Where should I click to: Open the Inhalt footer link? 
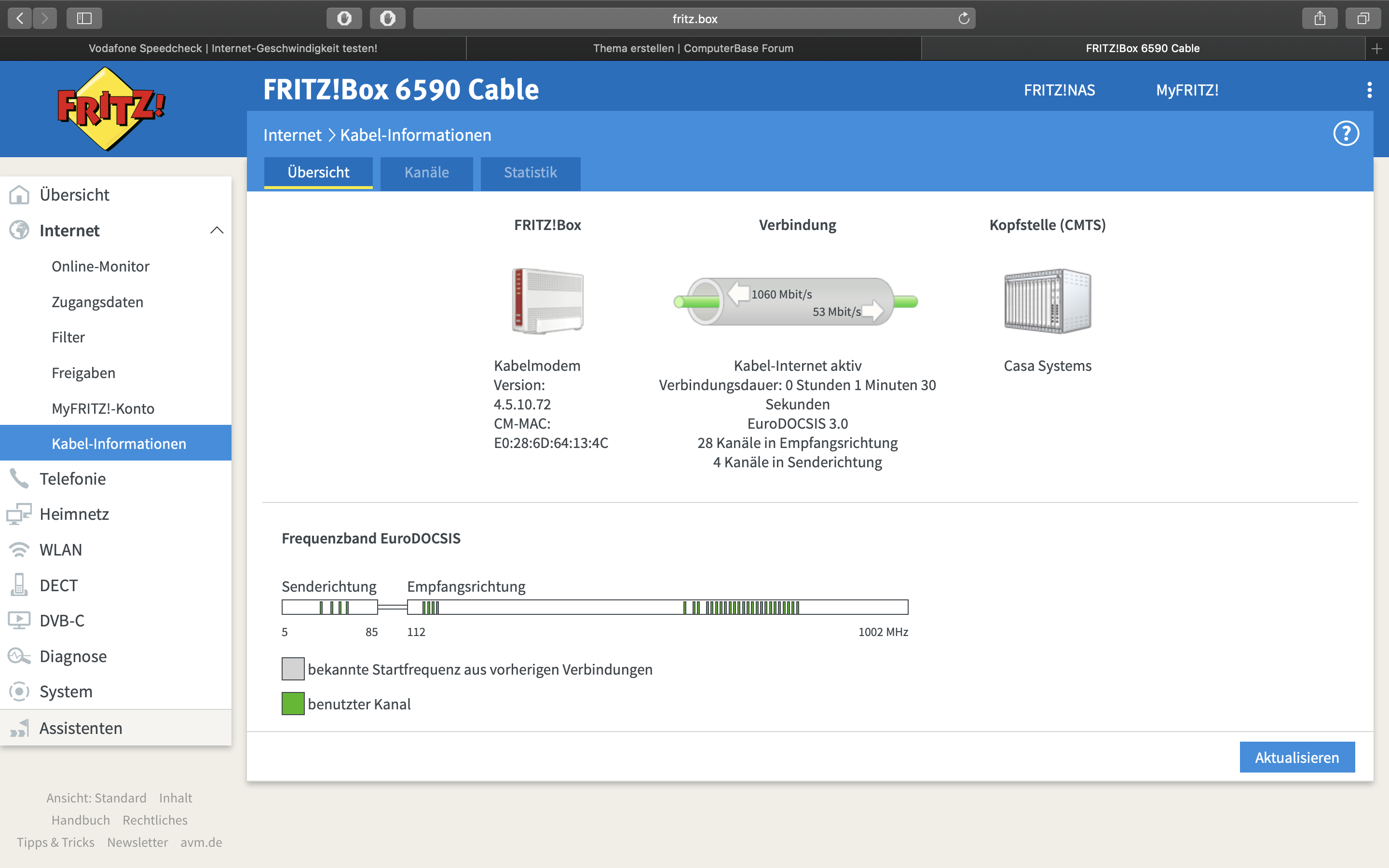pyautogui.click(x=176, y=798)
